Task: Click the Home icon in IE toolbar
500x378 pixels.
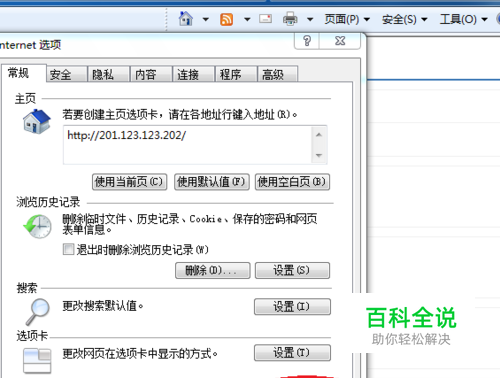Action: (186, 19)
